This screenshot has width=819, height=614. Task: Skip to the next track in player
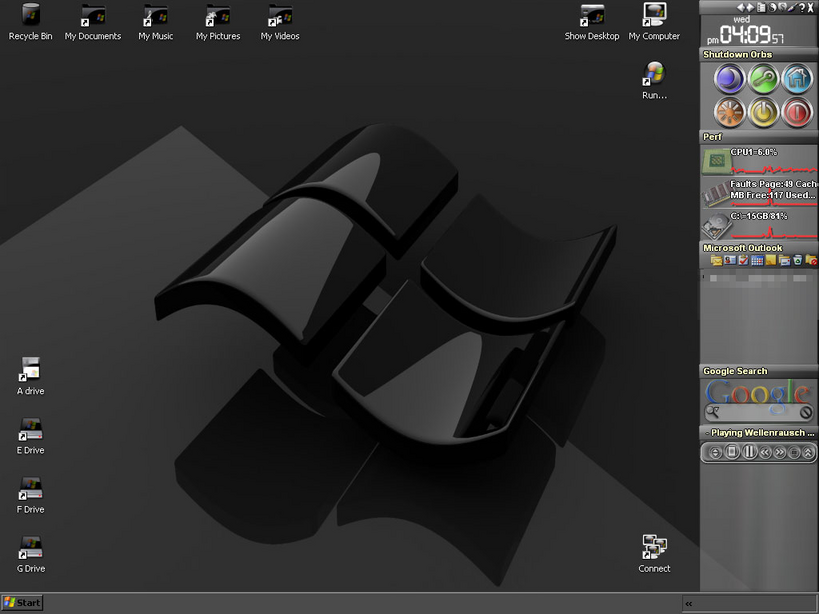click(x=780, y=453)
